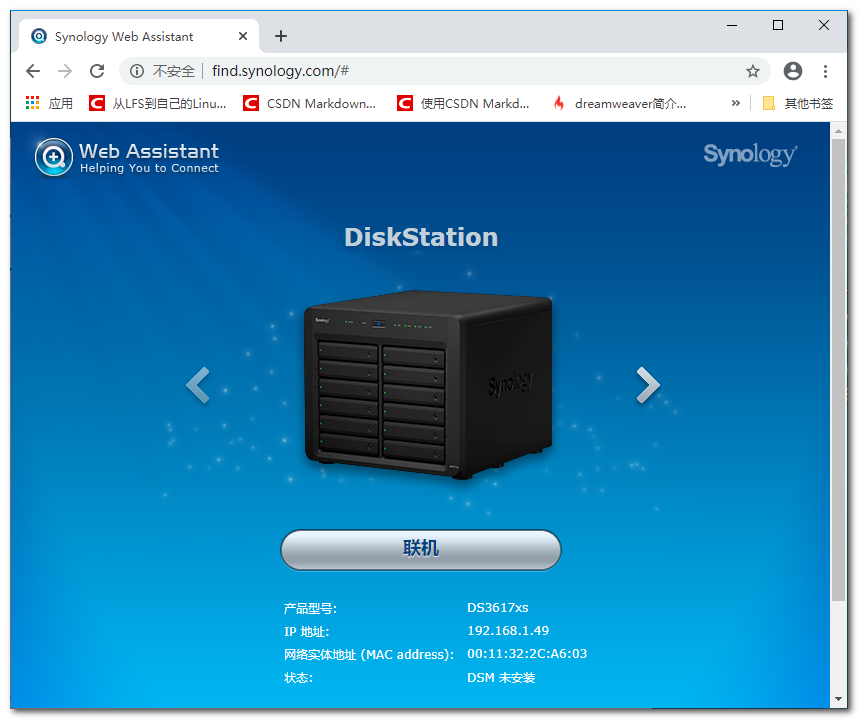
Task: Open the 使用CSDN Markd... bookmark
Action: 463,103
